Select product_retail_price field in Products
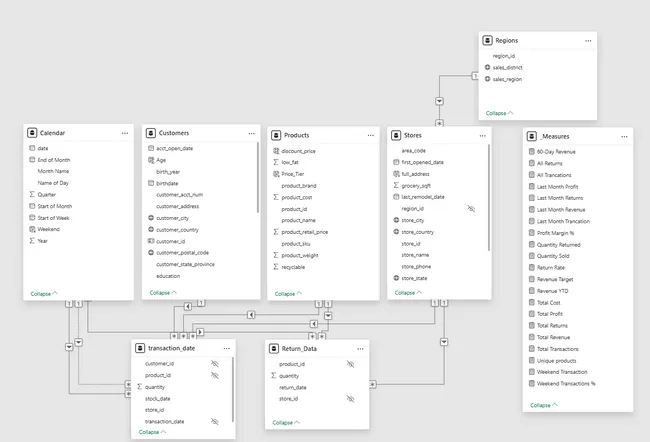Viewport: 650px width, 442px height. tap(305, 232)
